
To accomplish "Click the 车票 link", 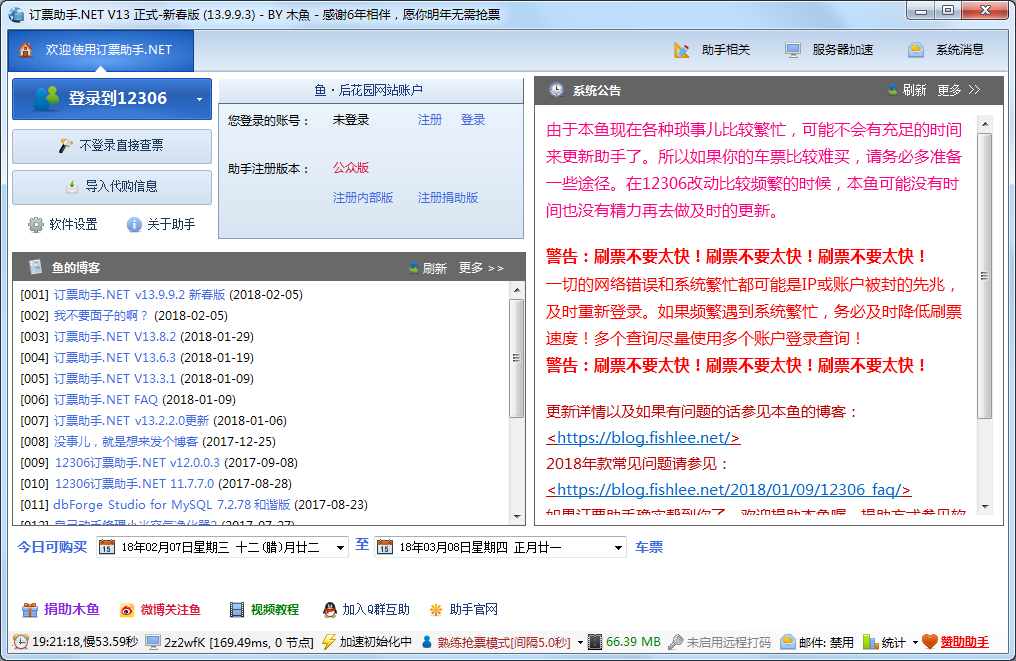I will click(649, 548).
